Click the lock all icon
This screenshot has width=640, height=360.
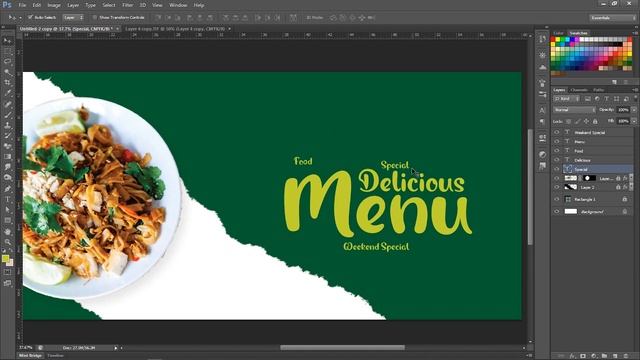click(595, 121)
